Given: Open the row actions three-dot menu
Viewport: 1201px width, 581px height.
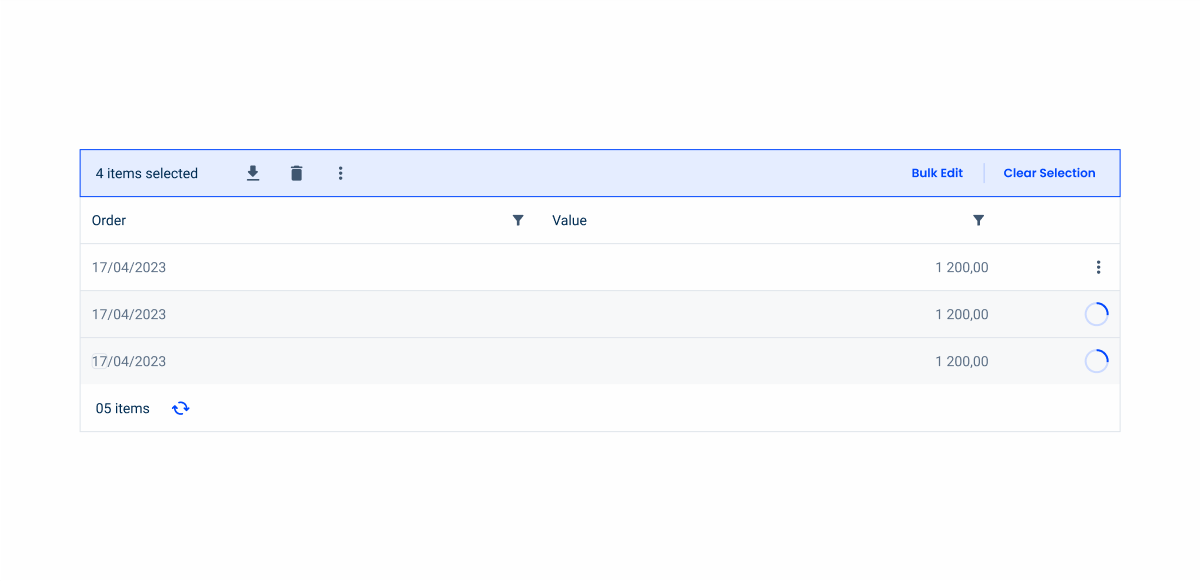Looking at the screenshot, I should (x=1098, y=267).
